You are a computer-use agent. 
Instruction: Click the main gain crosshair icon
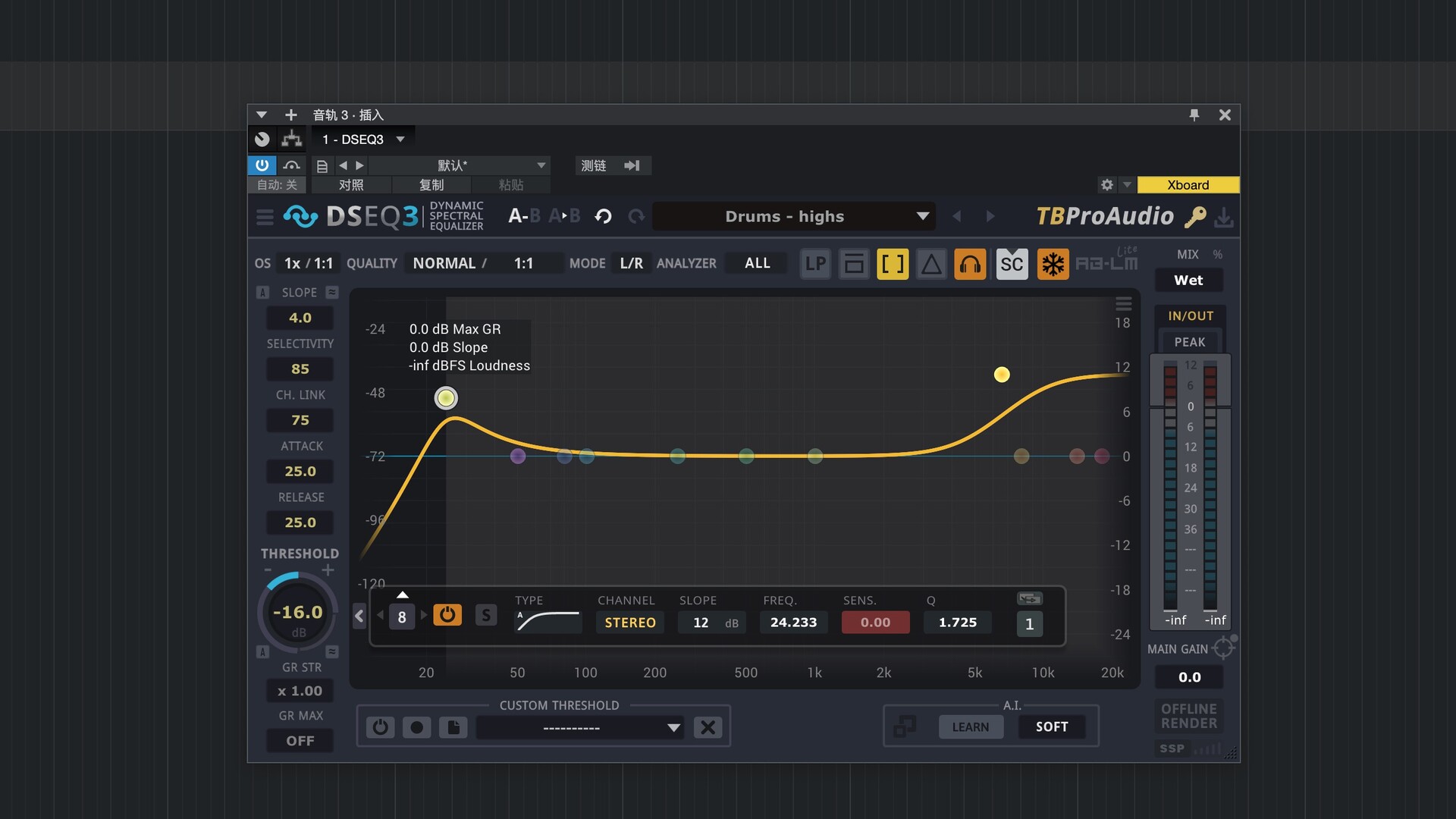(1223, 648)
